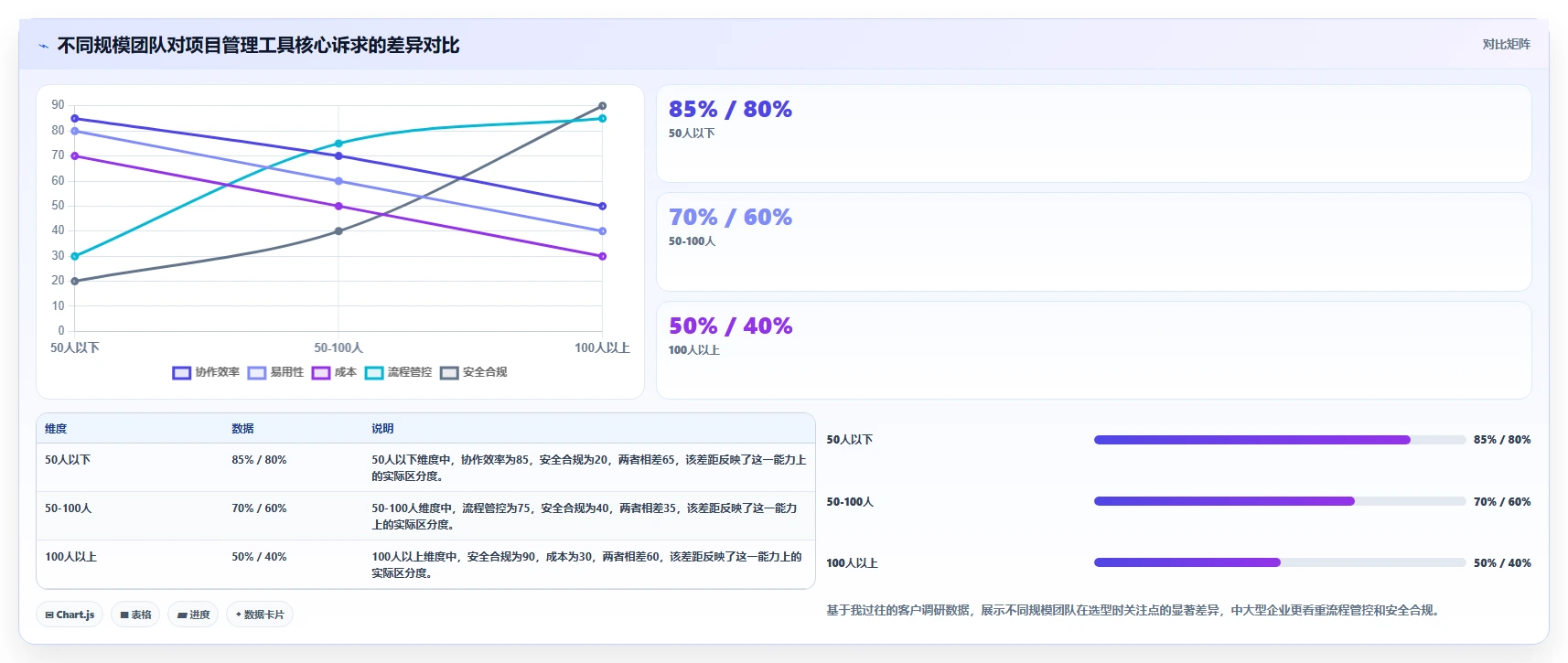1568x663 pixels.
Task: Click the dashboard title 不同规模团队对项目管理工具核心诉求的差异对比
Action: pos(258,46)
